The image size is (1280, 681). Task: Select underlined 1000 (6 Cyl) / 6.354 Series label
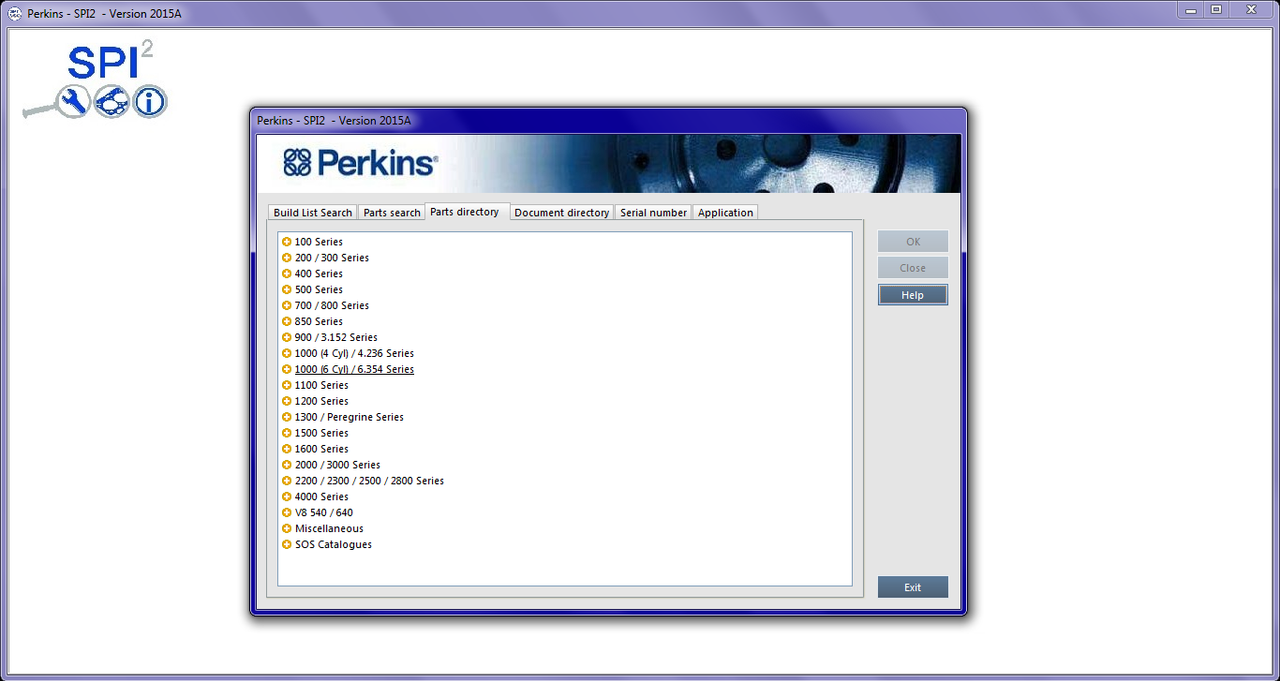tap(354, 370)
